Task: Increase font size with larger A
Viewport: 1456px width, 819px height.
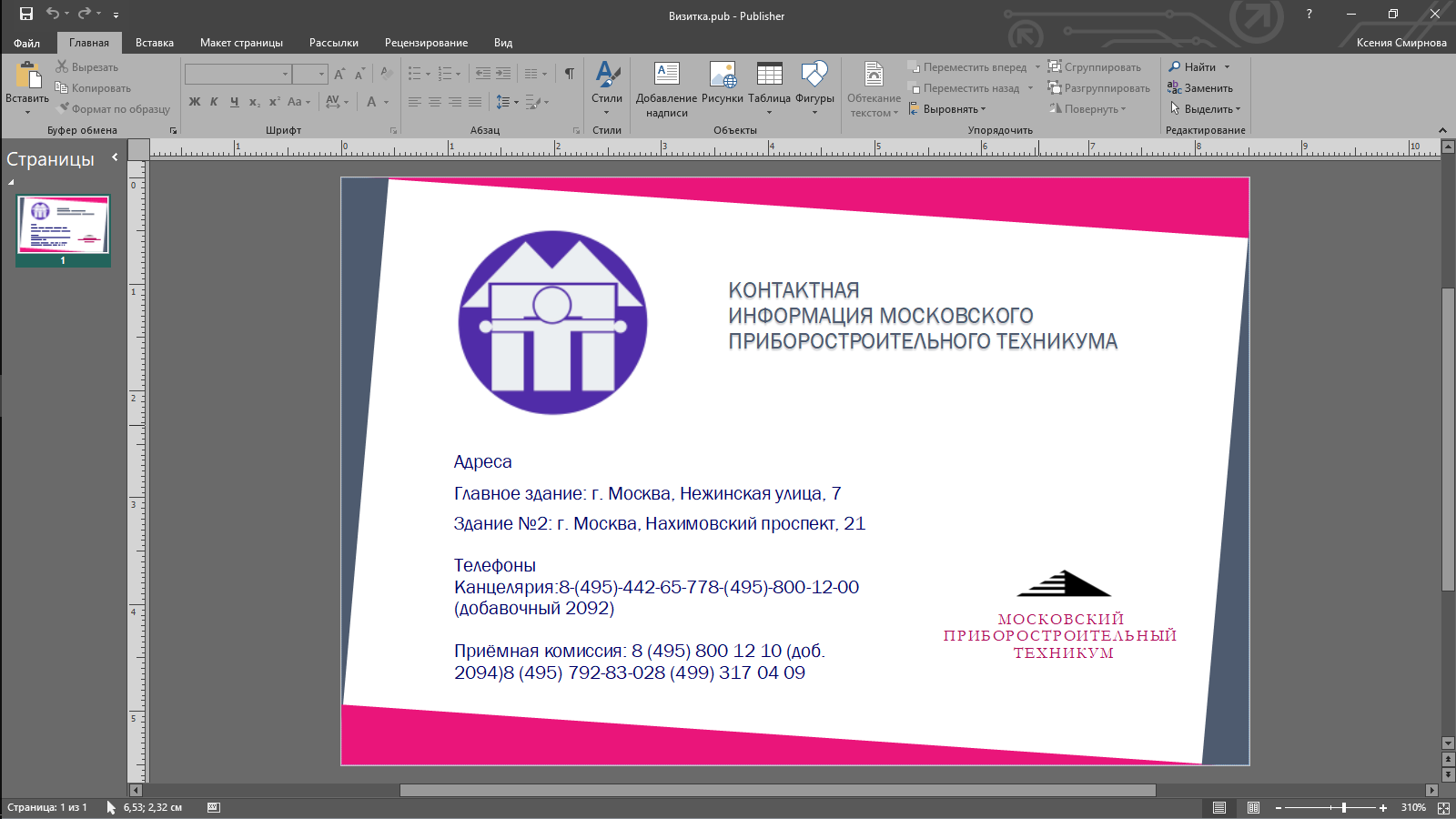Action: click(x=339, y=74)
